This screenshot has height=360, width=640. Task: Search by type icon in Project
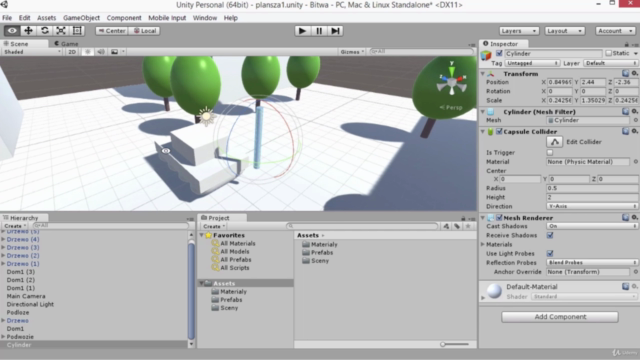pos(446,226)
